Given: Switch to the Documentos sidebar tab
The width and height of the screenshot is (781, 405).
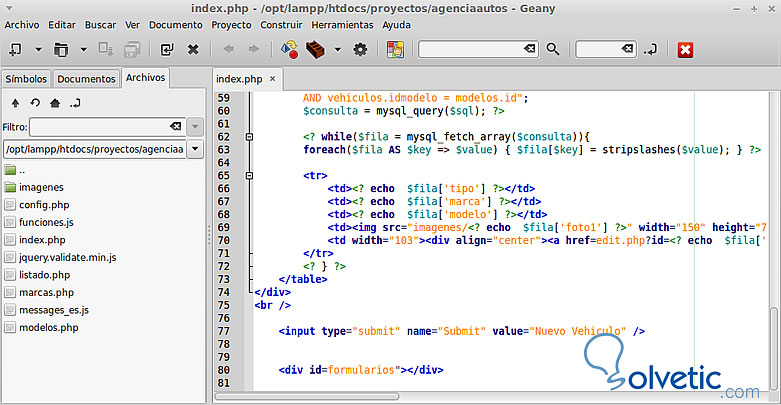Looking at the screenshot, I should pos(86,79).
